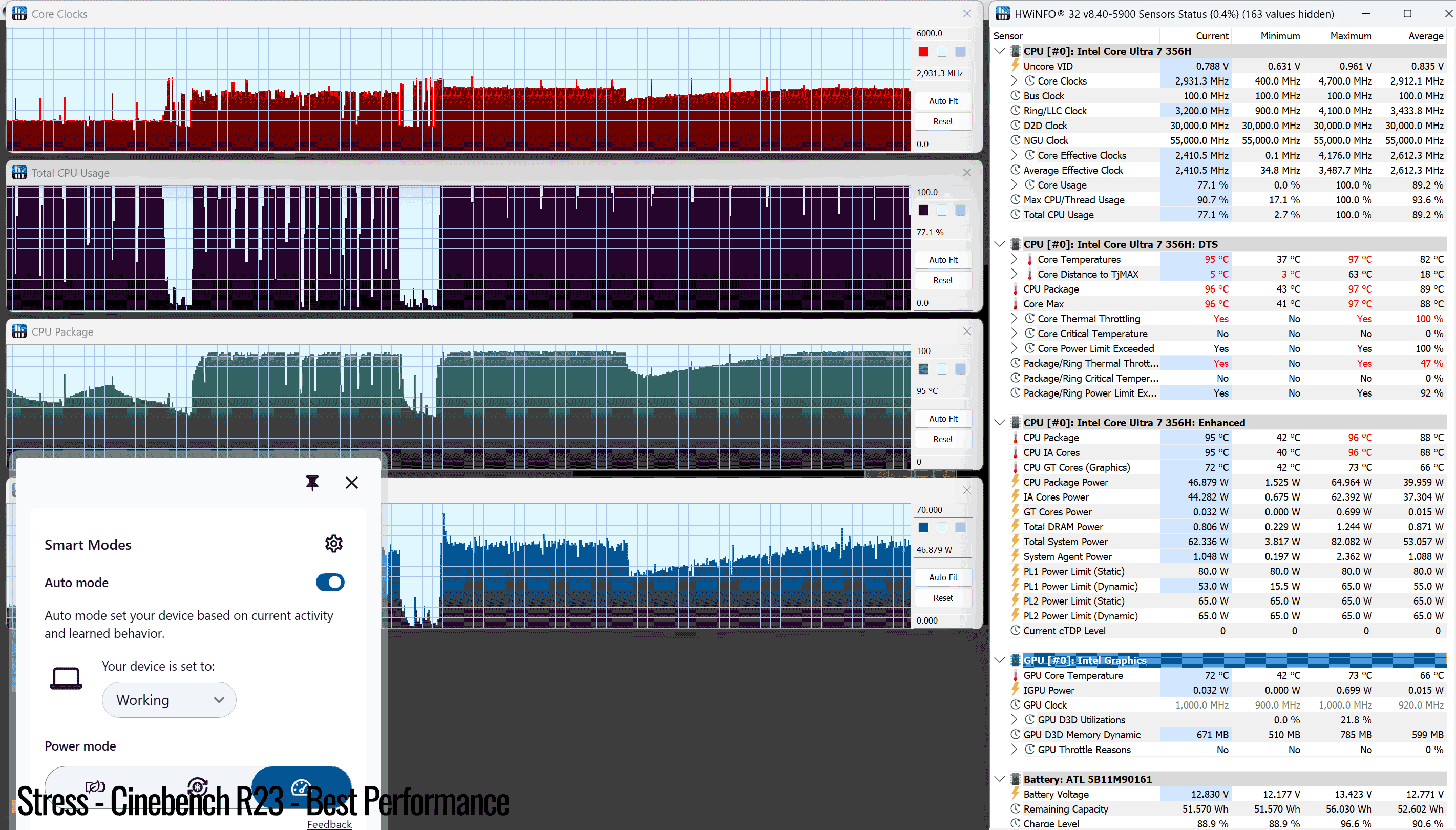Reset the Total CPU Usage graph
The image size is (1456, 830).
943,280
